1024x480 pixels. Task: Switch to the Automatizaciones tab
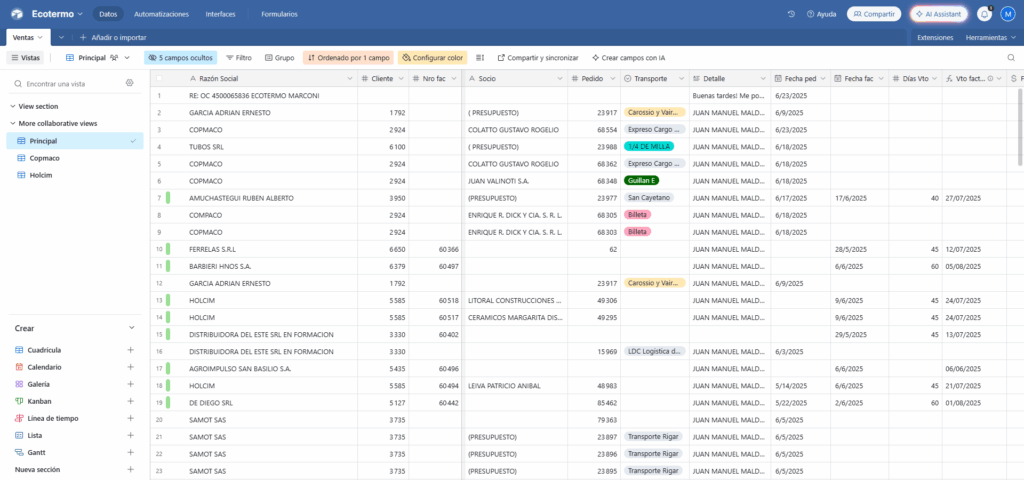(161, 14)
